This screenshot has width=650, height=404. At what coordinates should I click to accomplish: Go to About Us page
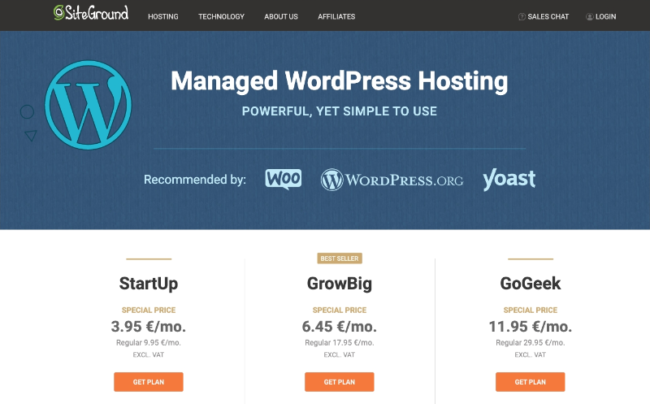(x=281, y=17)
